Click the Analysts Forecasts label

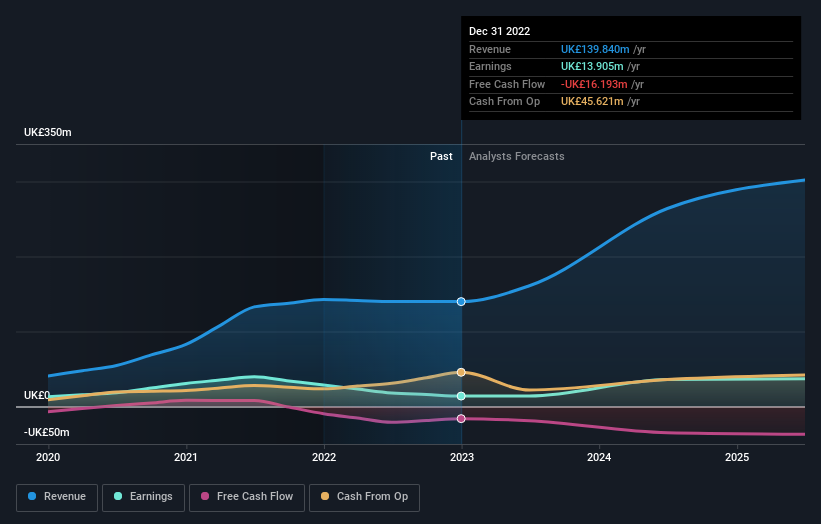point(517,157)
